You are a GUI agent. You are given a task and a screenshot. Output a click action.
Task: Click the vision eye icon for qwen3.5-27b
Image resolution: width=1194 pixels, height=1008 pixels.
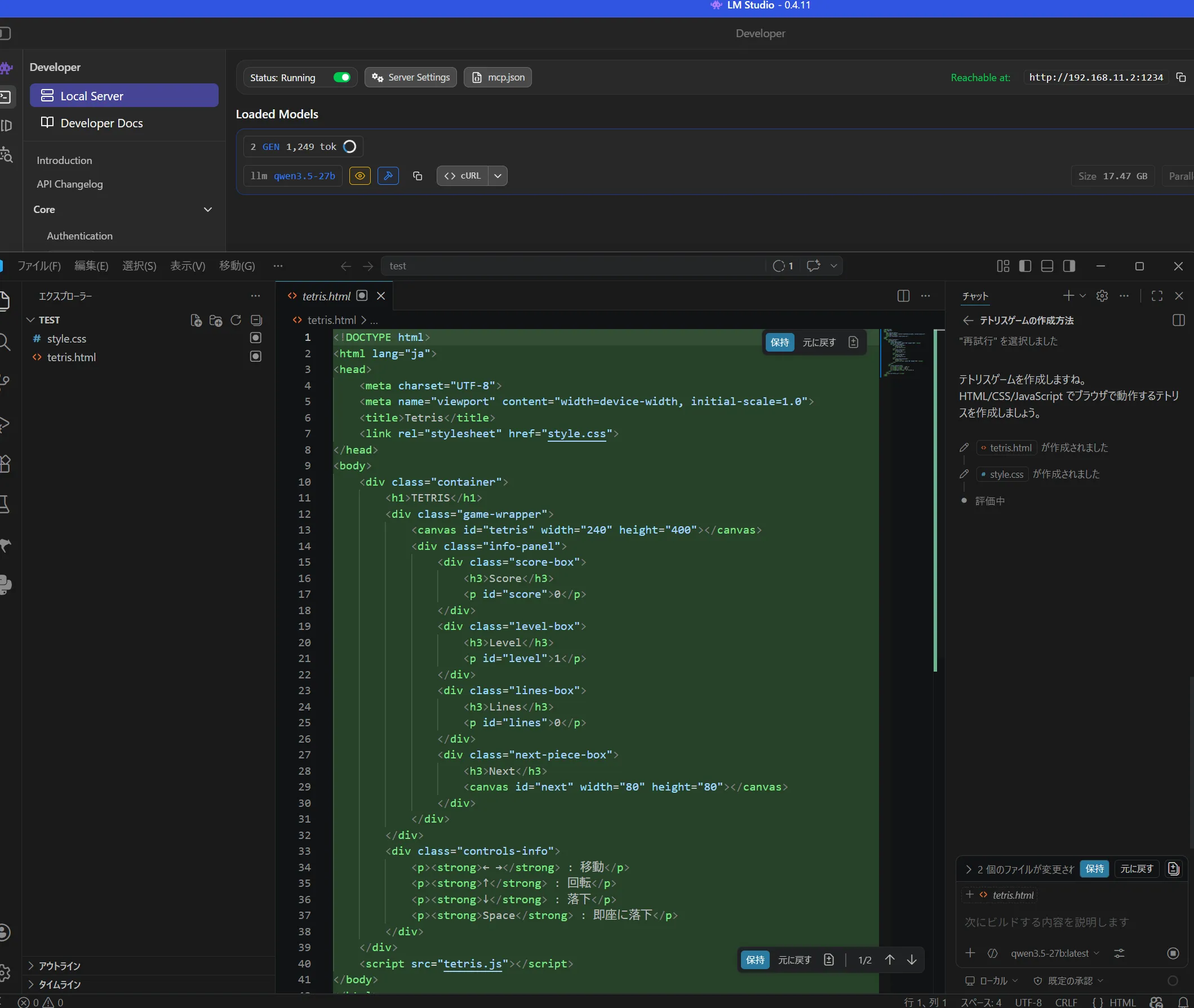360,176
